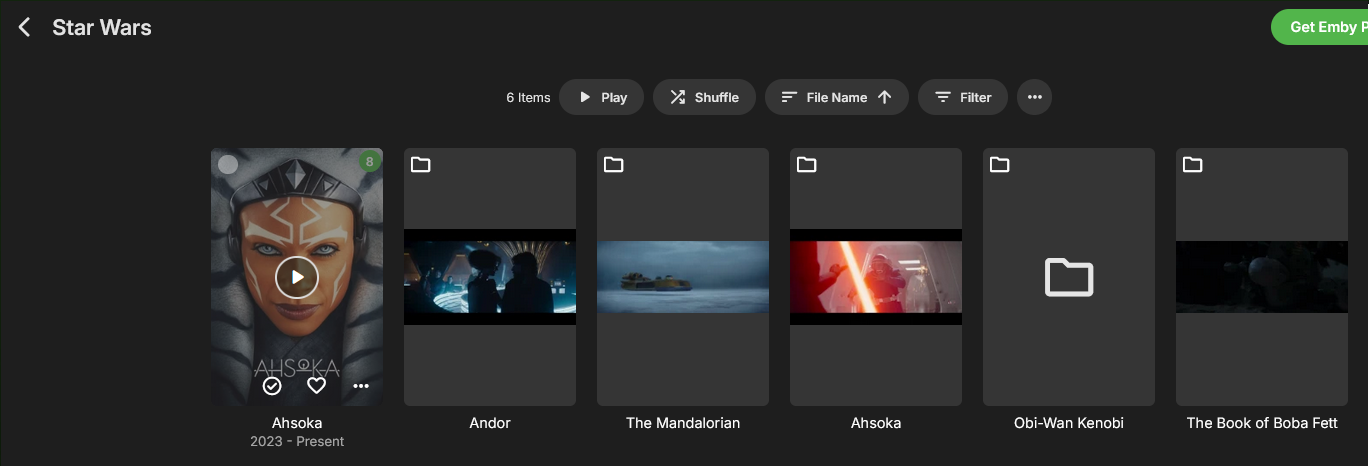1369x466 pixels.
Task: Click the small folder icon on Obi-Wan Kenobi card
Action: point(1000,164)
